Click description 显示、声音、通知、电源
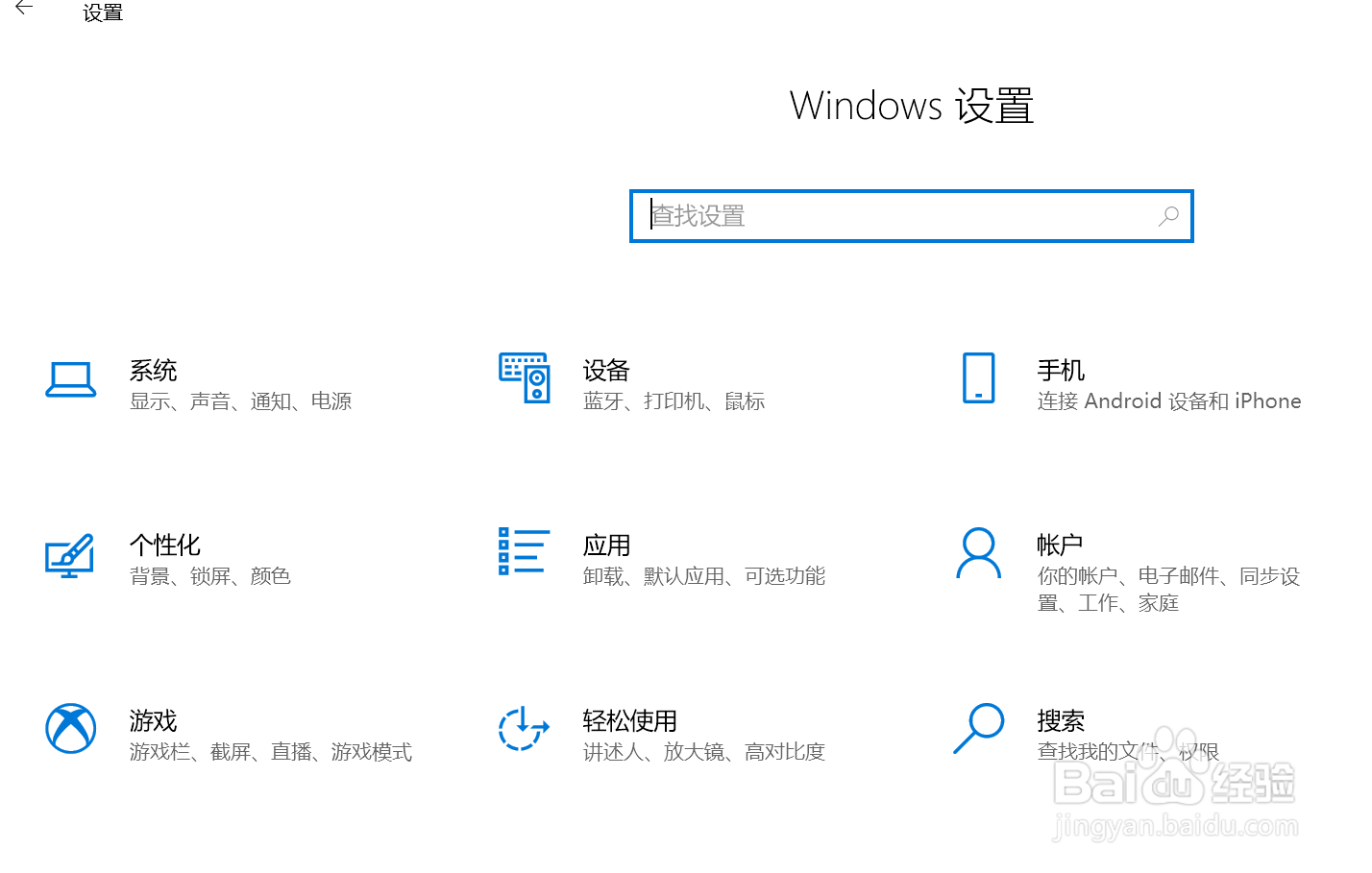The height and width of the screenshot is (873, 1372). pos(241,401)
